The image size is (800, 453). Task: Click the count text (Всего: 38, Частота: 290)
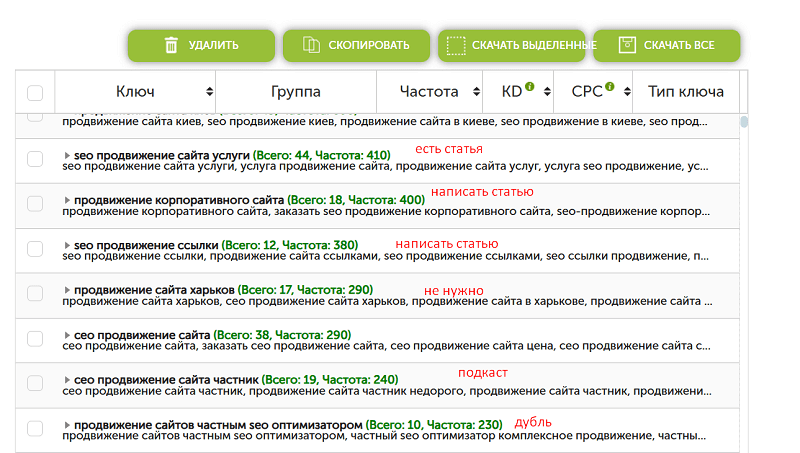282,335
